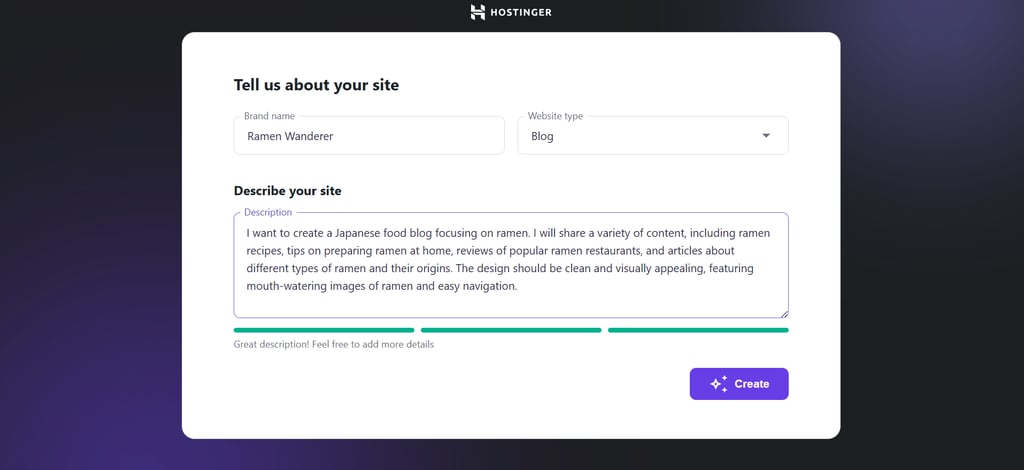1024x470 pixels.
Task: Click the Website type dropdown arrow
Action: [766, 136]
